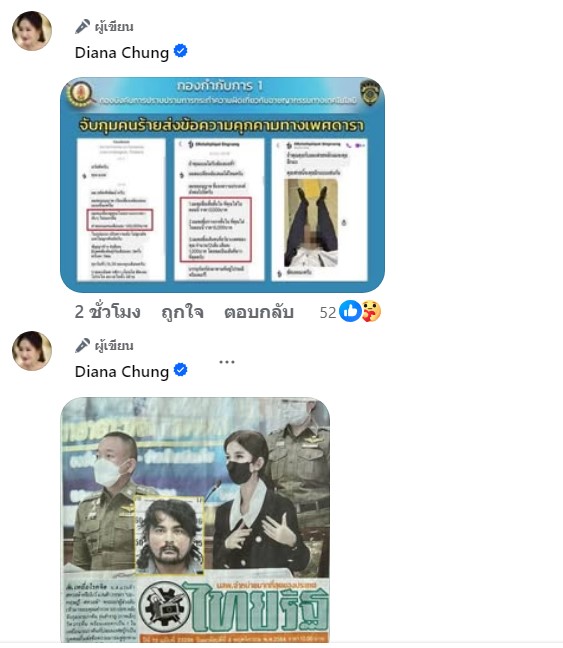
Task: View the care emoji reaction icon
Action: point(371,311)
